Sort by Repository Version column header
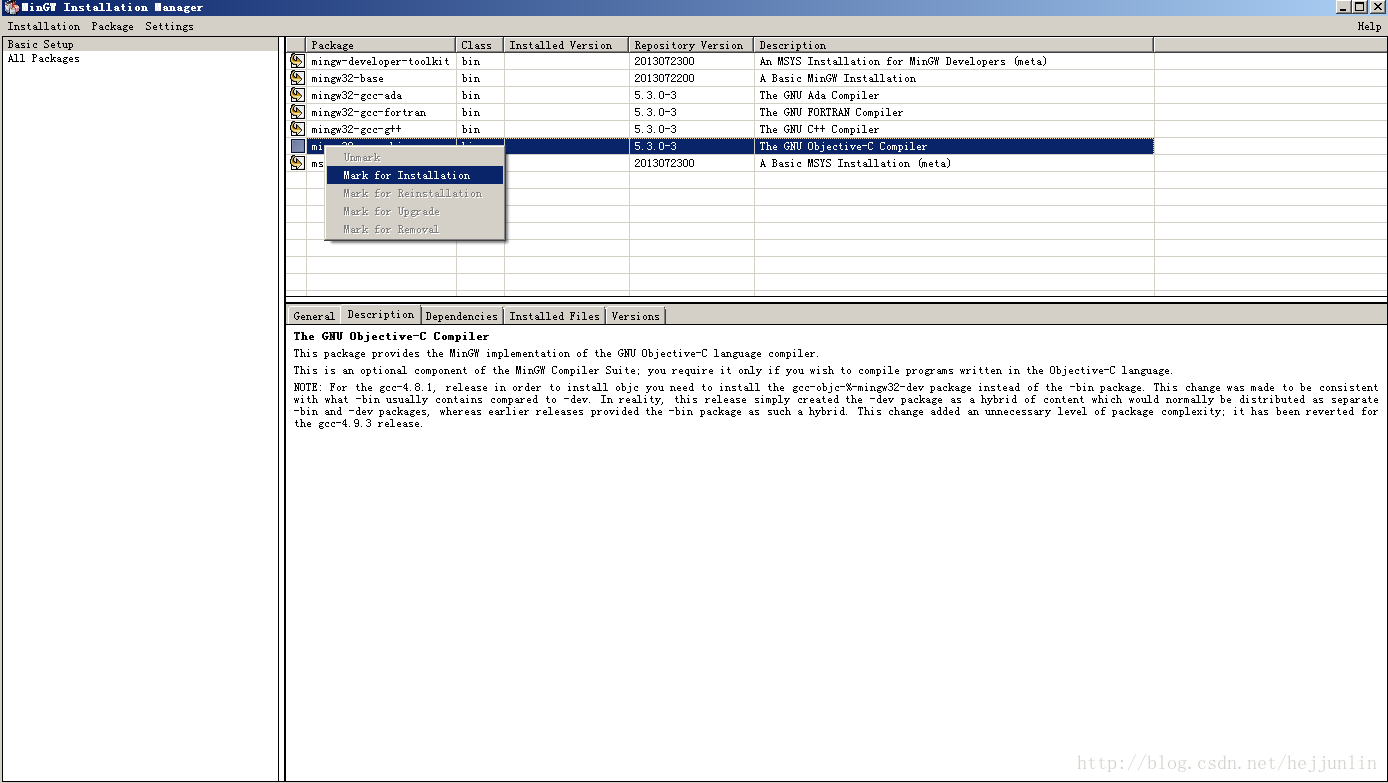This screenshot has width=1388, height=783. click(x=691, y=45)
